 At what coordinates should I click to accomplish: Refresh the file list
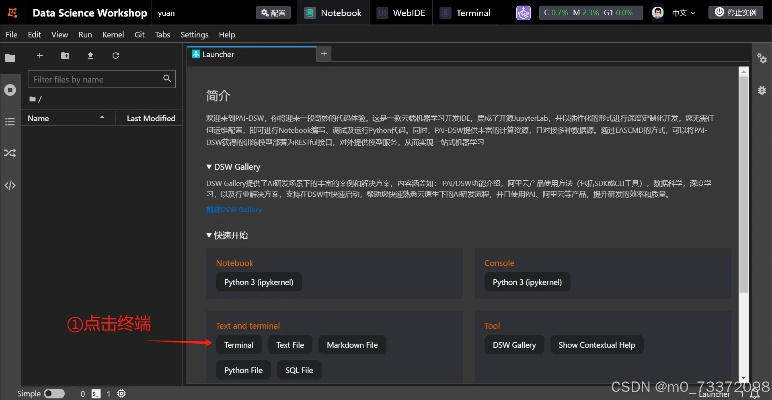pyautogui.click(x=116, y=55)
